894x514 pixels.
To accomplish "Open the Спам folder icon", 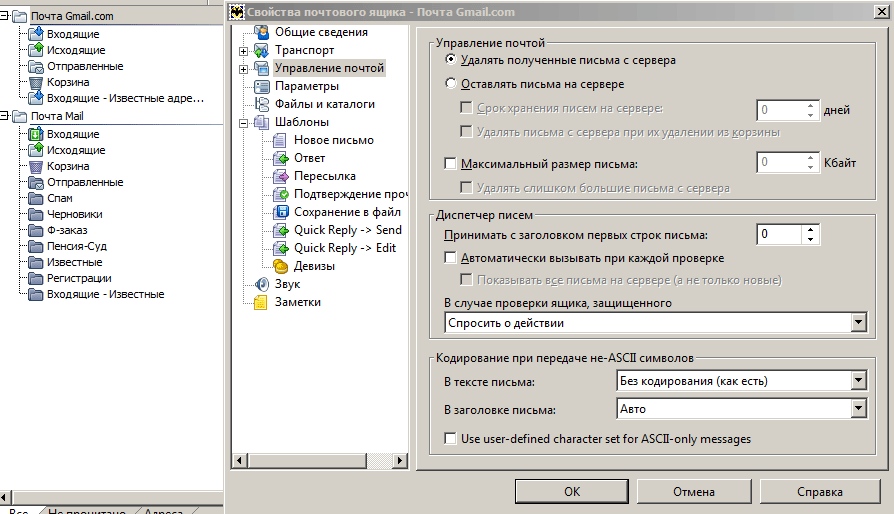I will point(35,198).
